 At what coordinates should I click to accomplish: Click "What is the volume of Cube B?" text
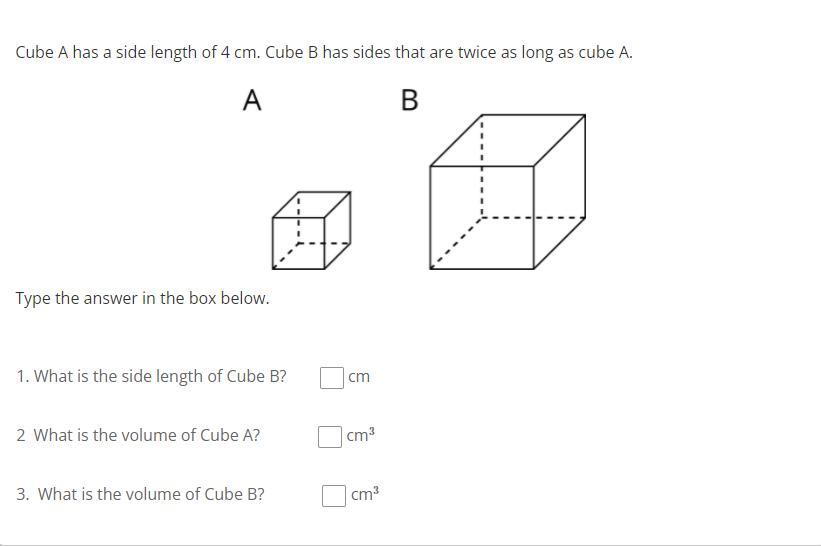pyautogui.click(x=151, y=494)
